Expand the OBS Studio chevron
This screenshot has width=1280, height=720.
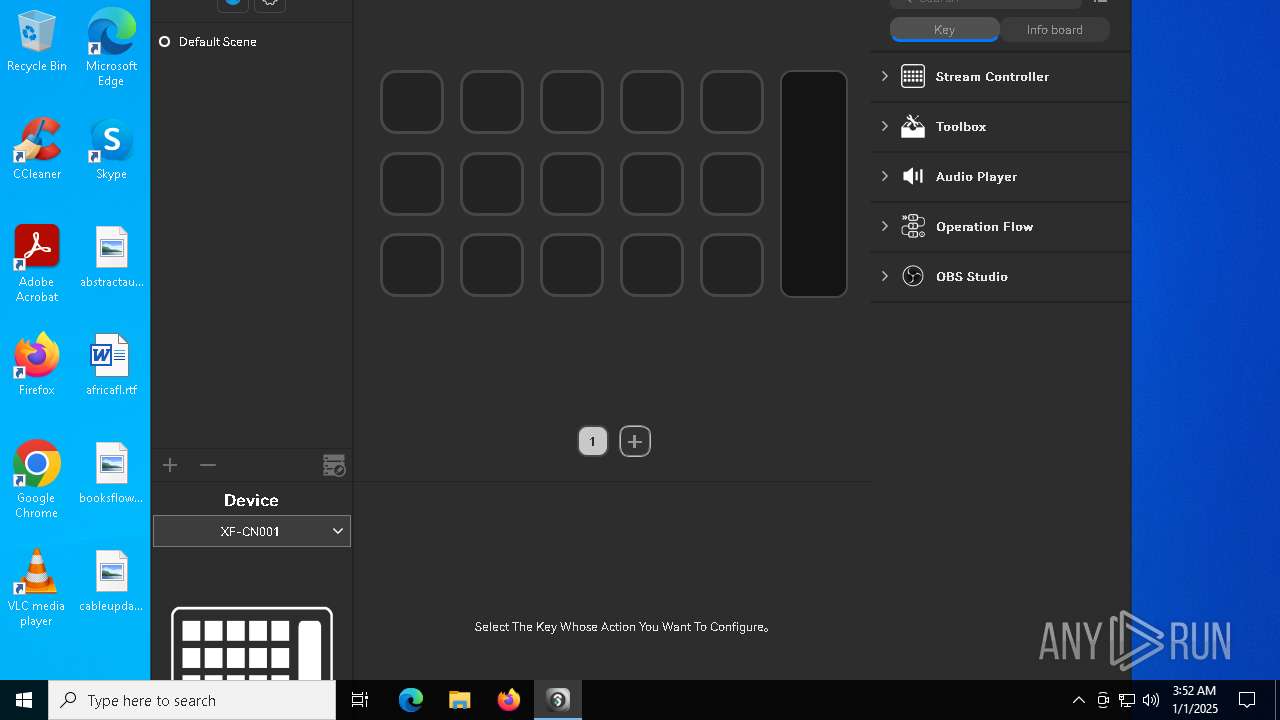(885, 276)
